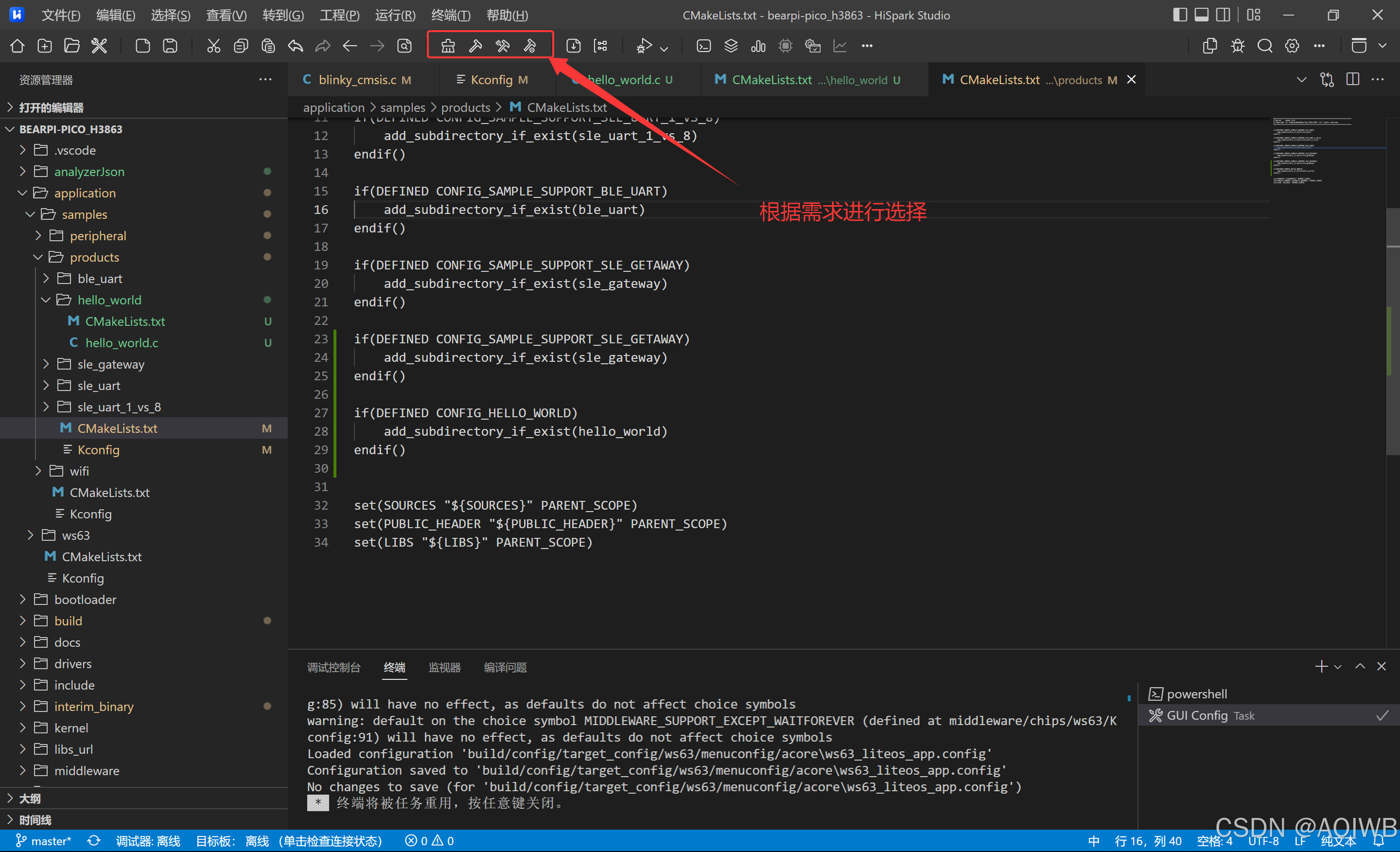This screenshot has height=852, width=1400.
Task: Click the chip/burn icon in toolbar
Action: (x=785, y=46)
